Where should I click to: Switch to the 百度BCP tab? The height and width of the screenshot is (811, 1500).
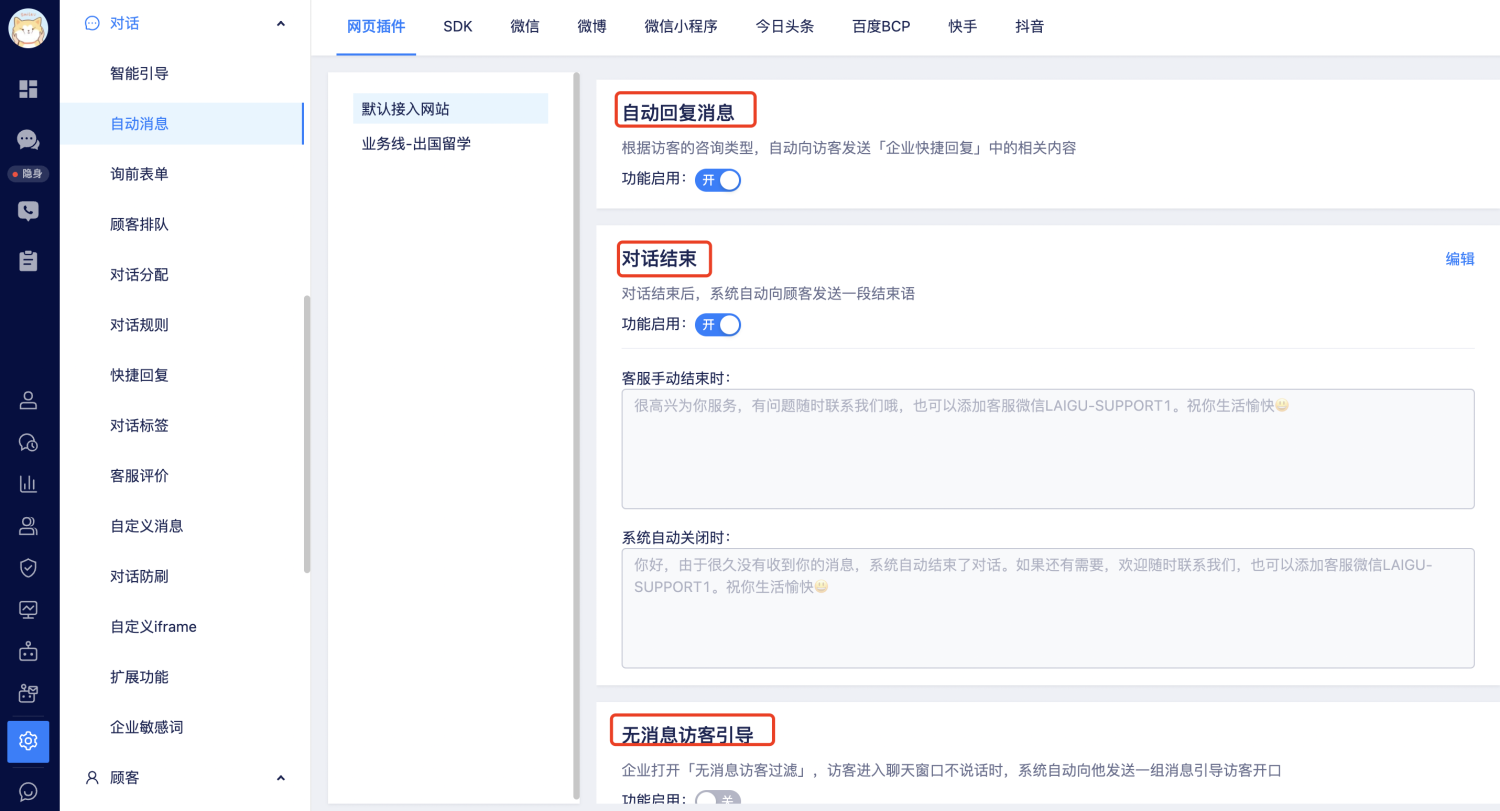tap(881, 27)
